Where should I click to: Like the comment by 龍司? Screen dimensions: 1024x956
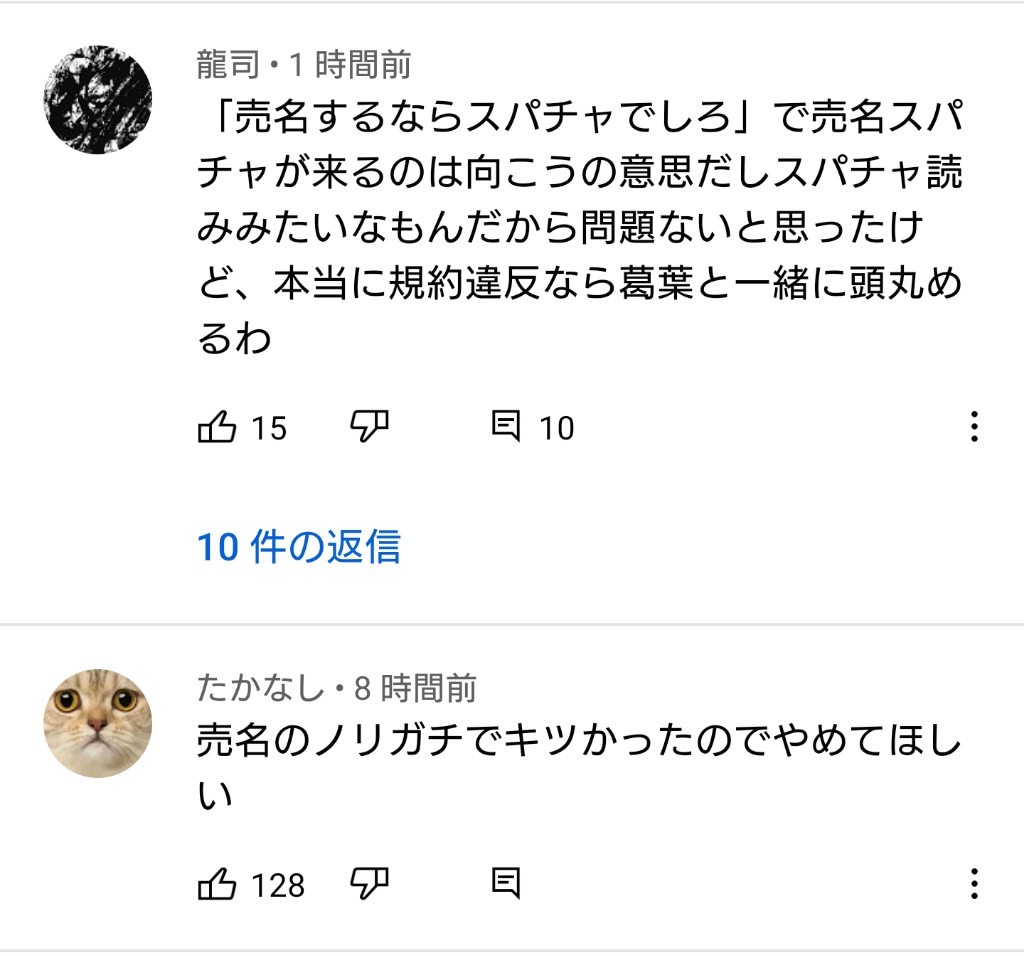(217, 428)
